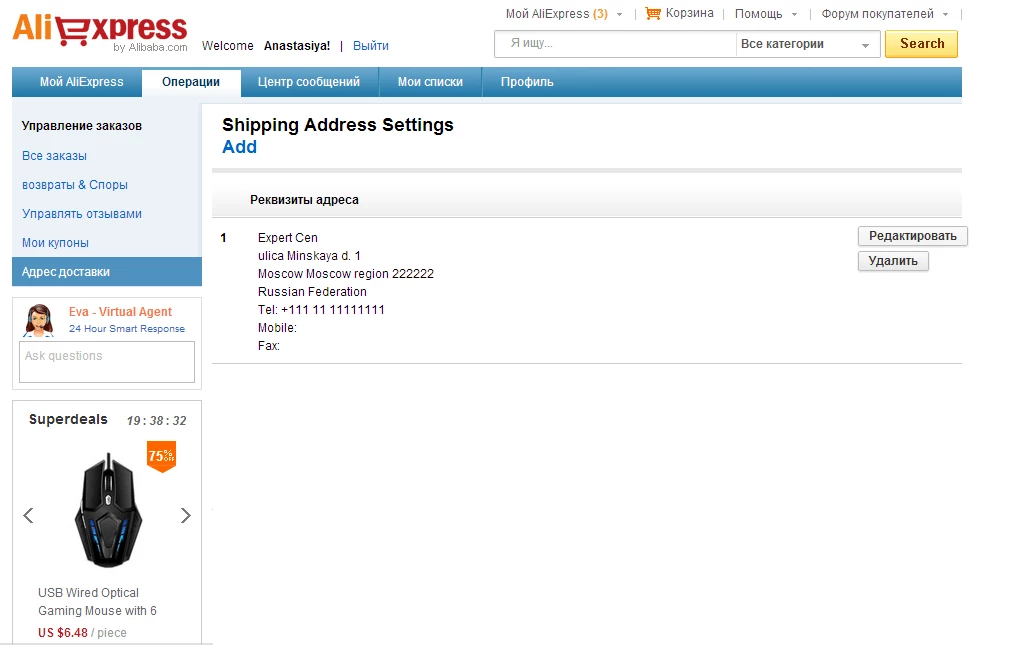
Task: Show previous Superdeals item with left arrow
Action: coord(28,515)
